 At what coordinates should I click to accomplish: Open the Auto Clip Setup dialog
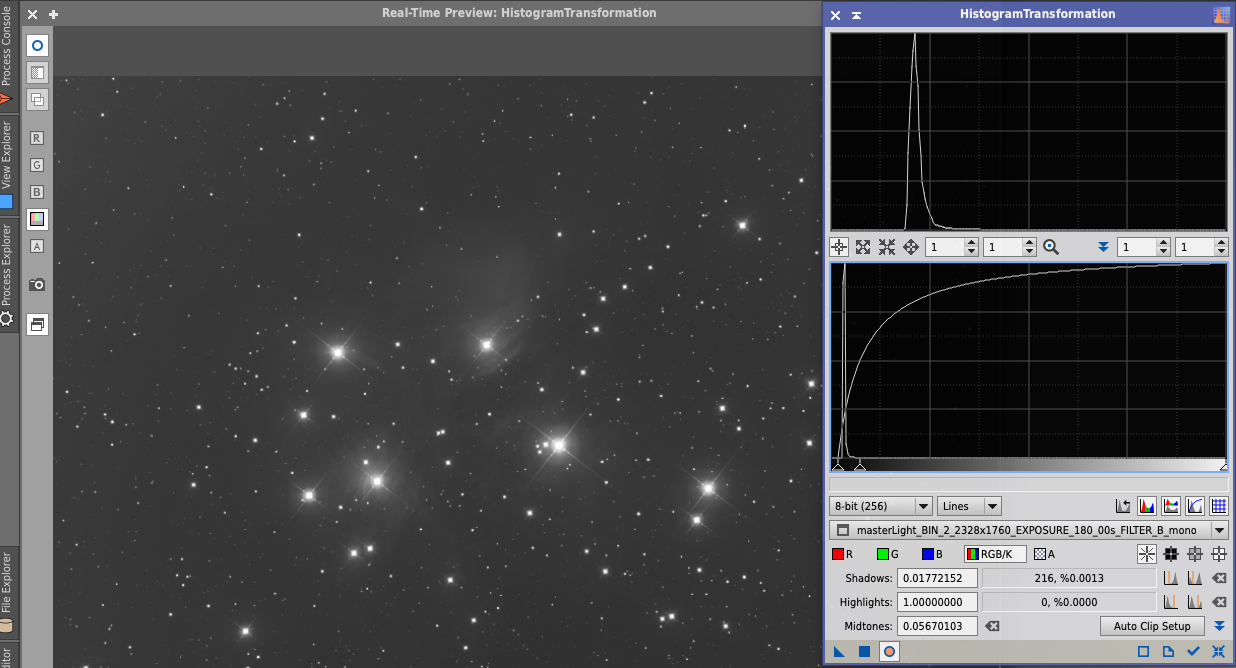(1152, 626)
